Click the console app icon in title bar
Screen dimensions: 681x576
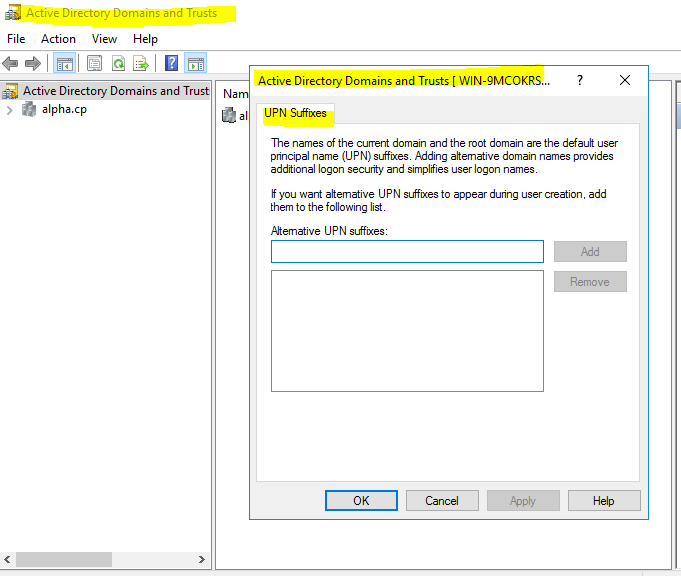tap(13, 13)
